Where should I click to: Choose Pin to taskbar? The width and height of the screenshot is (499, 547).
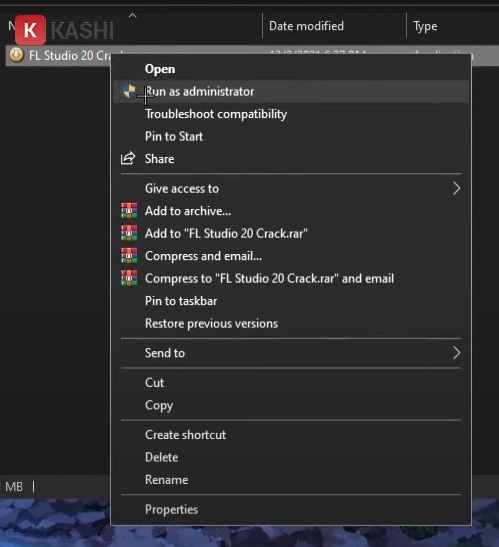tap(291, 301)
